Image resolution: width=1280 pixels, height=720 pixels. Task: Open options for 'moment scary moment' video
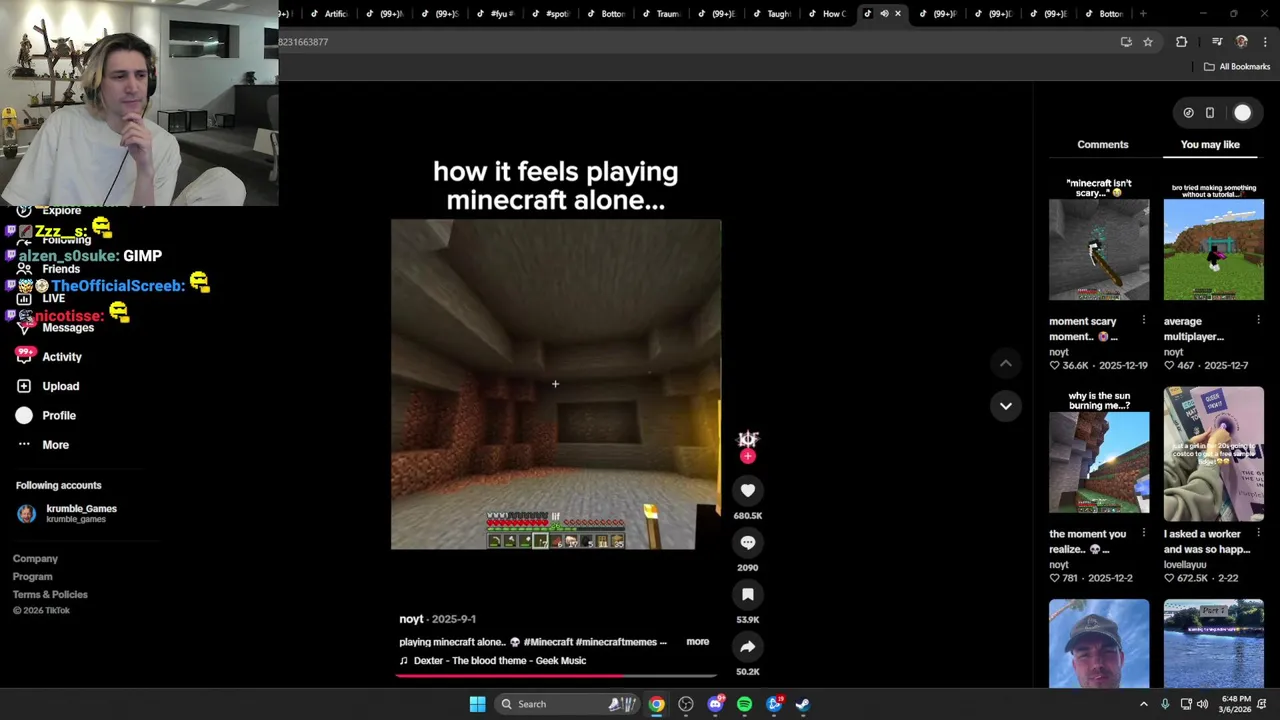pyautogui.click(x=1144, y=321)
